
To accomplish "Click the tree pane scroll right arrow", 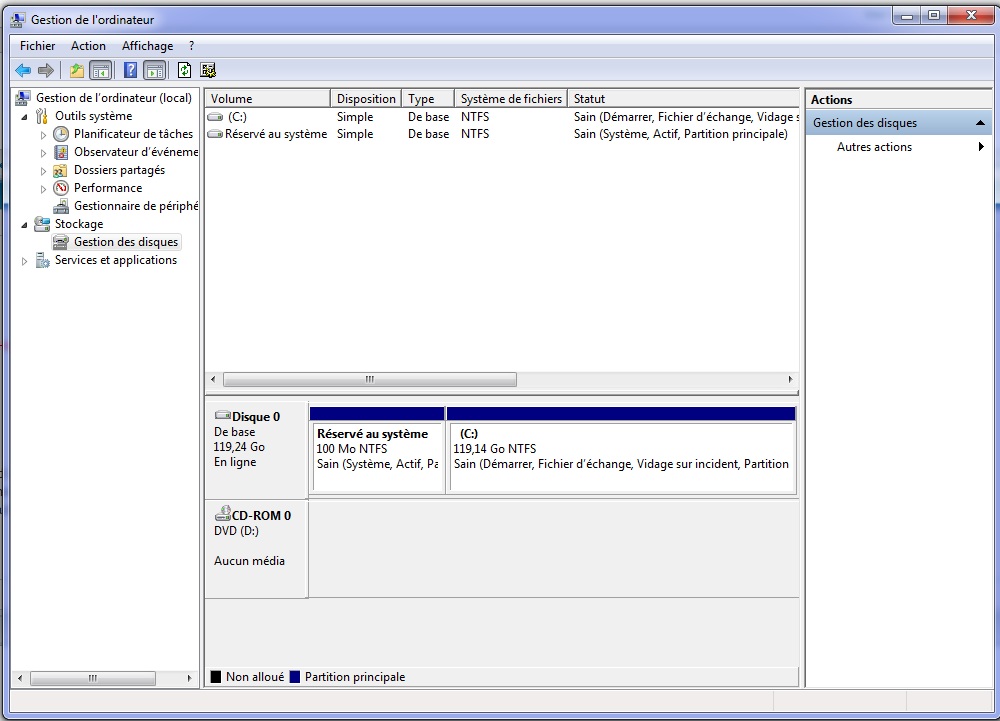I will (x=189, y=678).
